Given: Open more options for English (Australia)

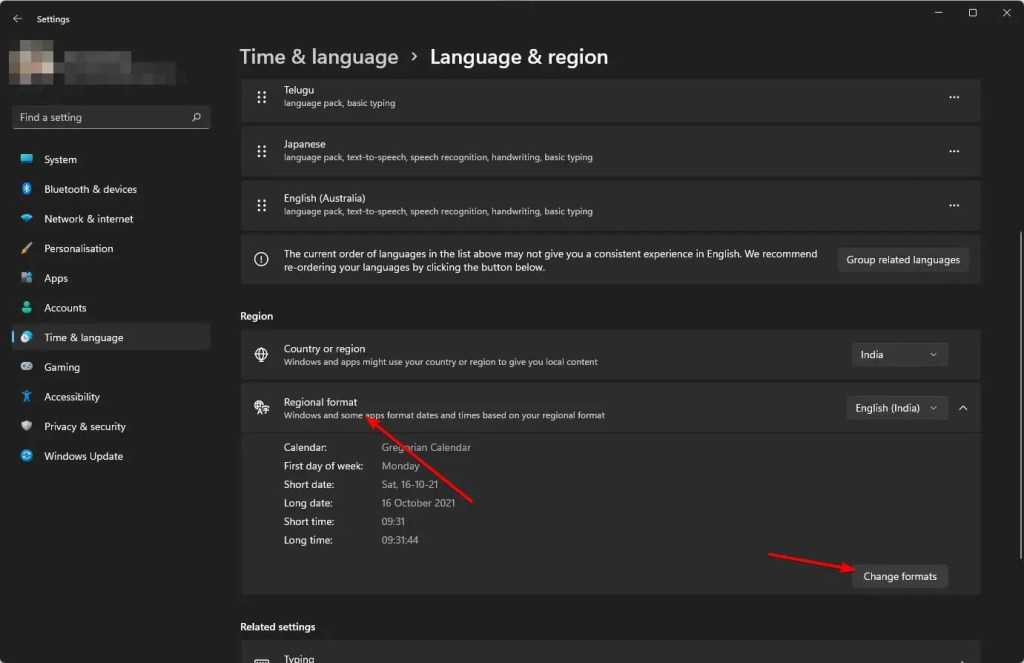Looking at the screenshot, I should tap(954, 205).
